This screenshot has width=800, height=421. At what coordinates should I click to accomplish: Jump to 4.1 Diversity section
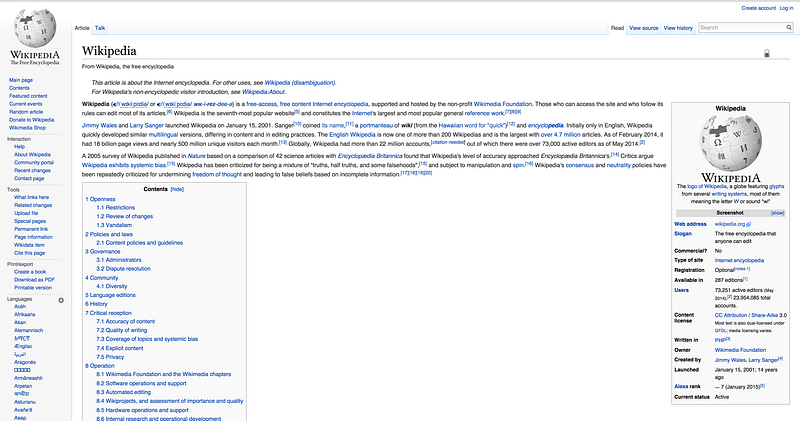(x=112, y=287)
